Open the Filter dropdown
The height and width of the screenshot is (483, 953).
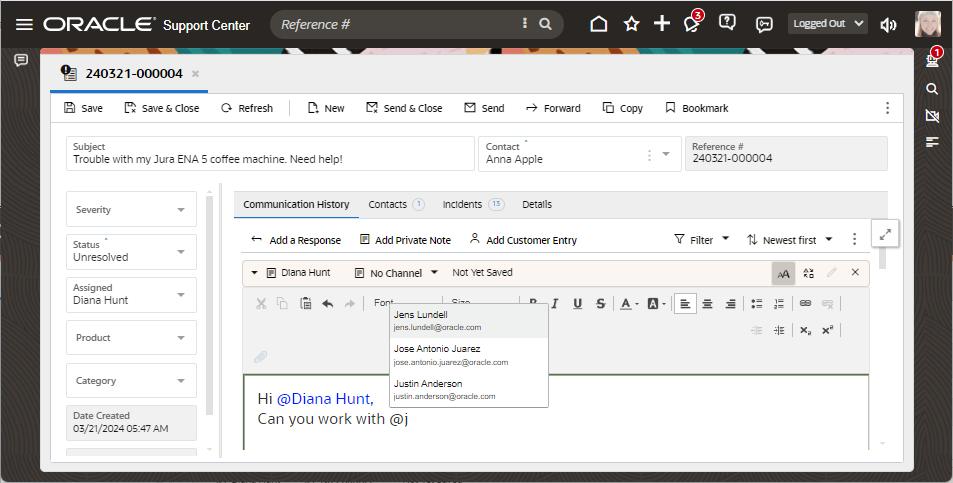click(701, 240)
